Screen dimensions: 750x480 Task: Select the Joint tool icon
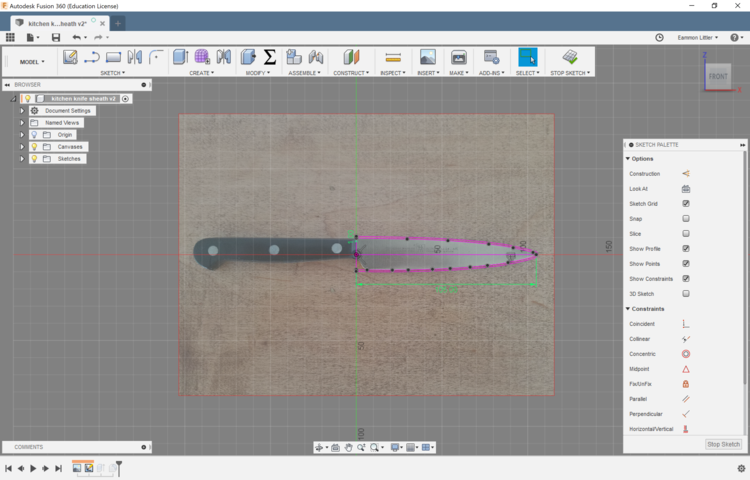[x=316, y=57]
